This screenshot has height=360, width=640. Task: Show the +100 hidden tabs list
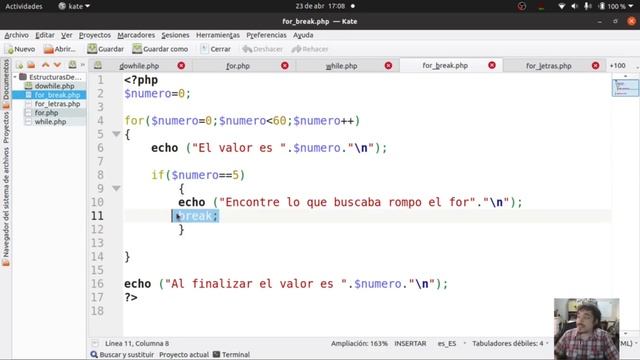coord(618,66)
